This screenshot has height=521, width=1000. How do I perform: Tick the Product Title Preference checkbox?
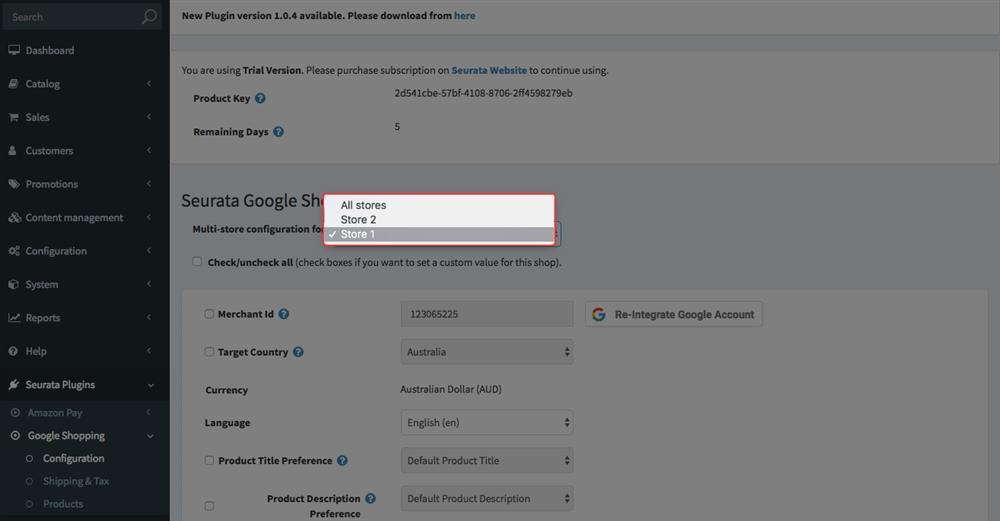pos(209,460)
